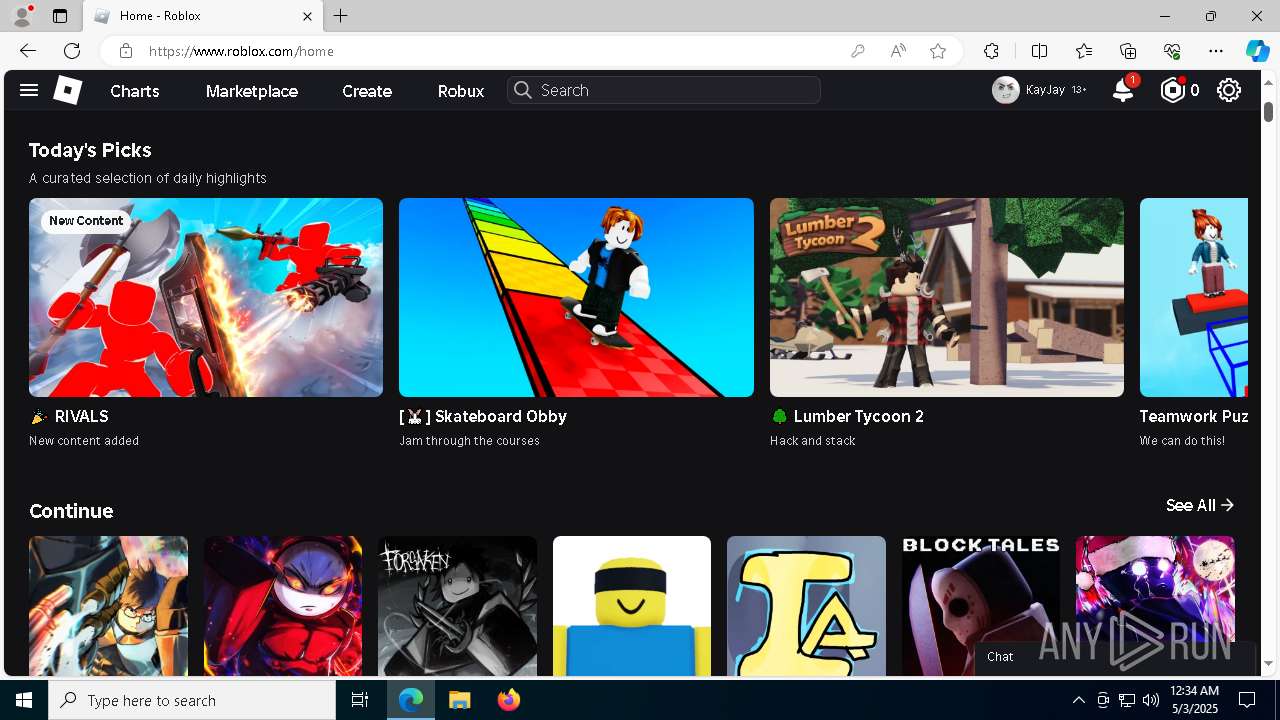Select the Home - Roblox browser tab

pyautogui.click(x=204, y=16)
